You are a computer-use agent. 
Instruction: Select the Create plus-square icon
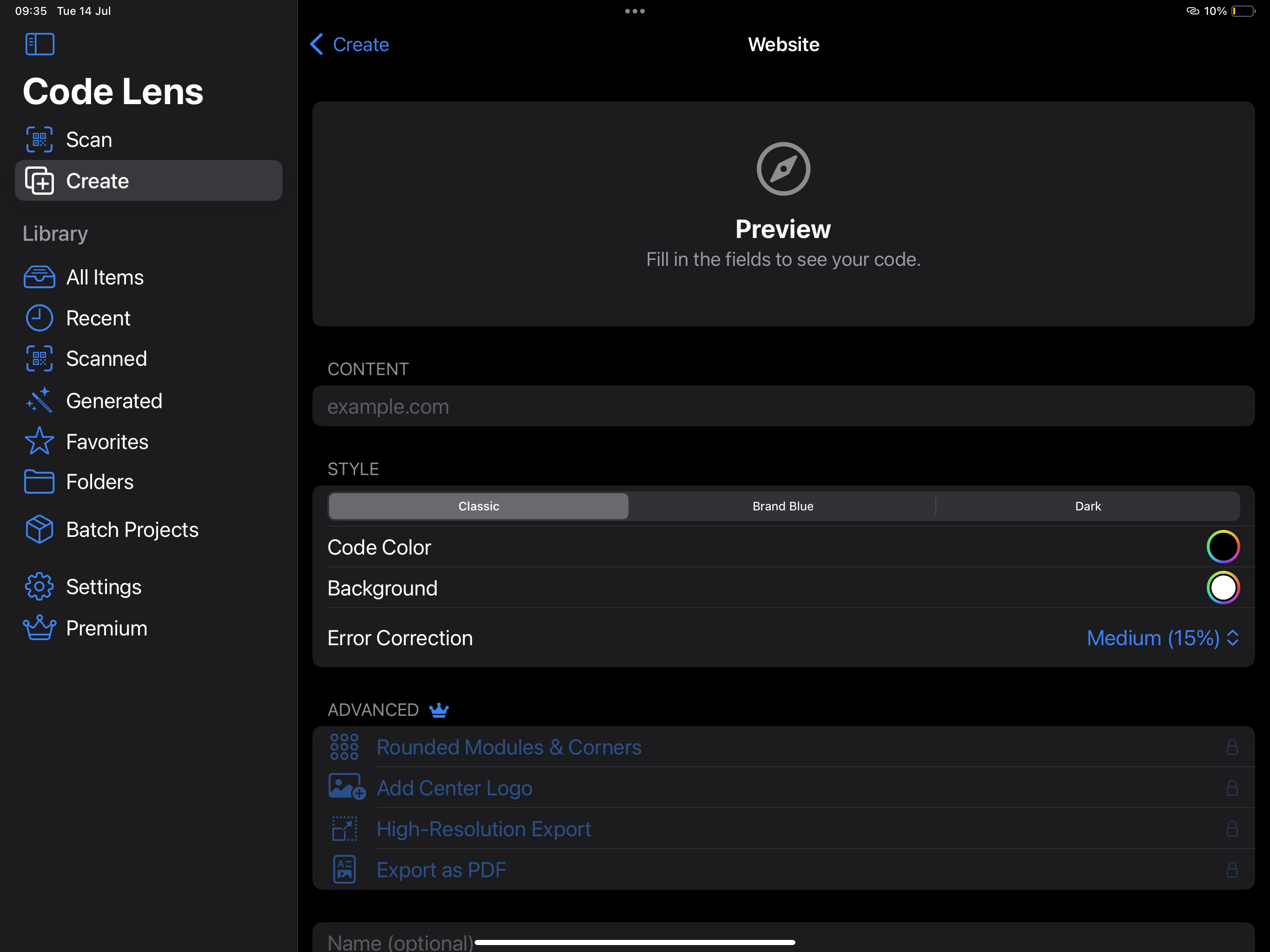[39, 181]
